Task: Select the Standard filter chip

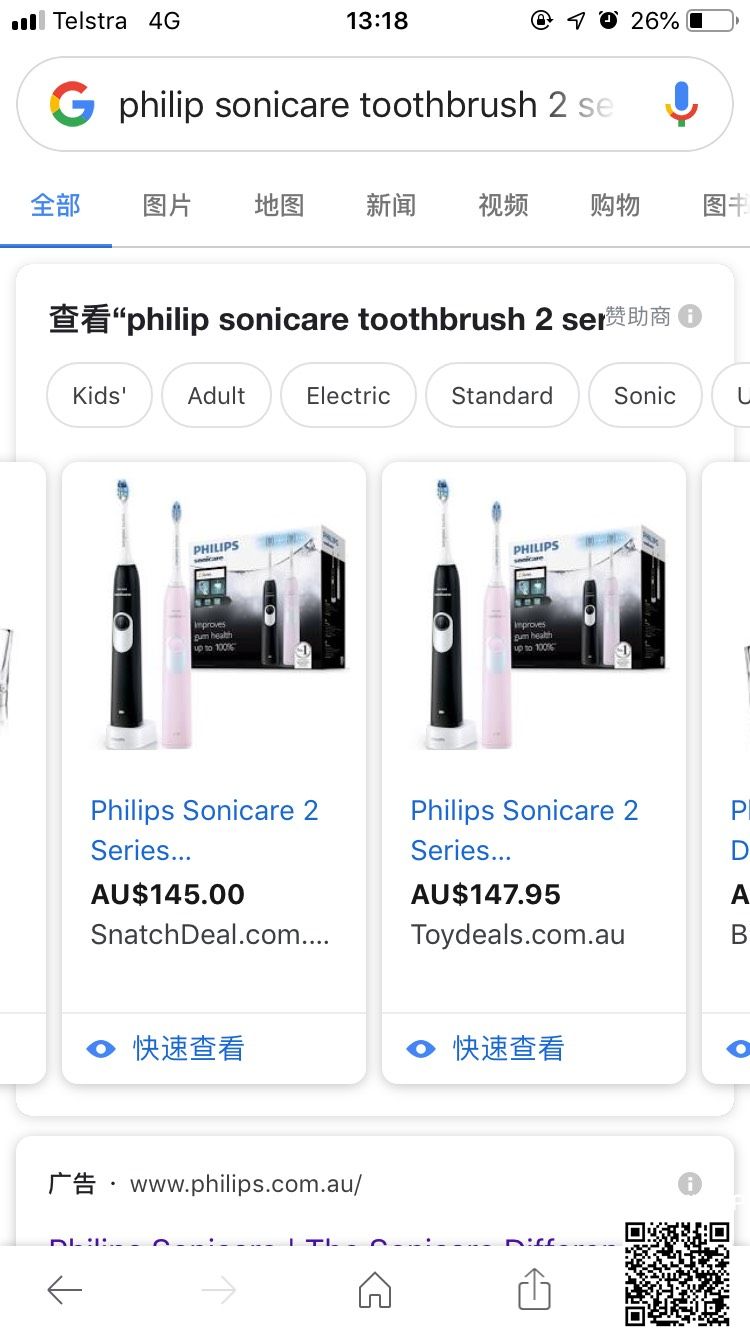Action: [x=502, y=396]
